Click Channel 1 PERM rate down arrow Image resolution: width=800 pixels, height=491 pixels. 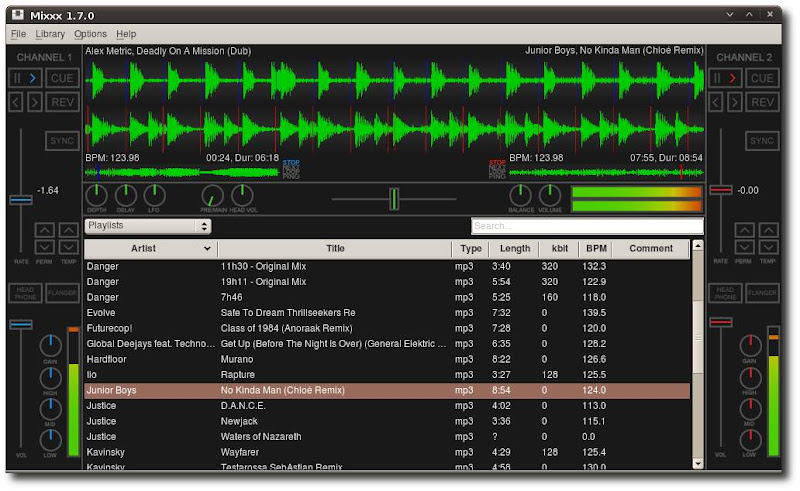(44, 248)
